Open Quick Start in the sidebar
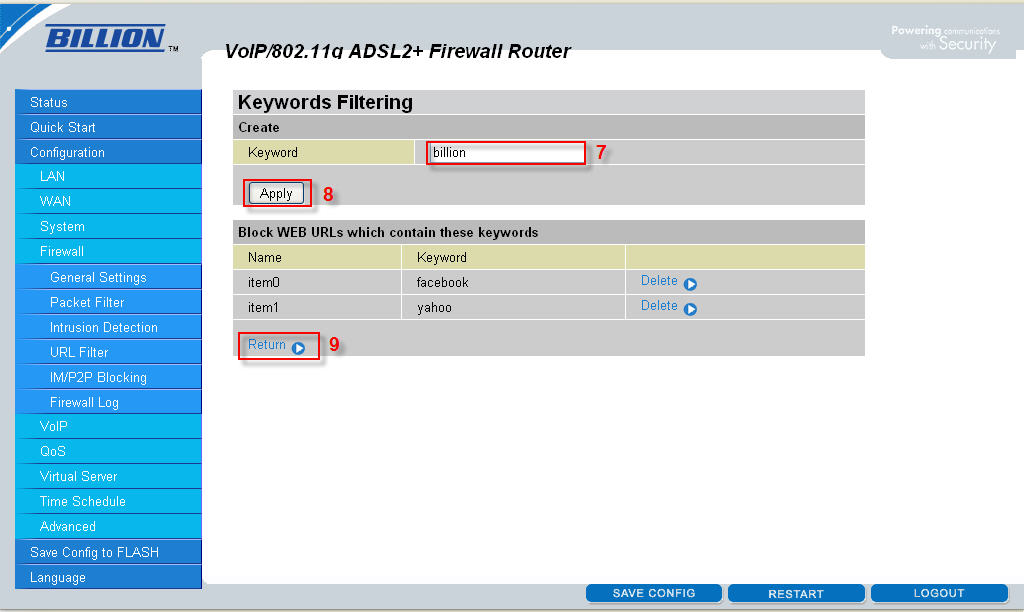 [x=108, y=127]
